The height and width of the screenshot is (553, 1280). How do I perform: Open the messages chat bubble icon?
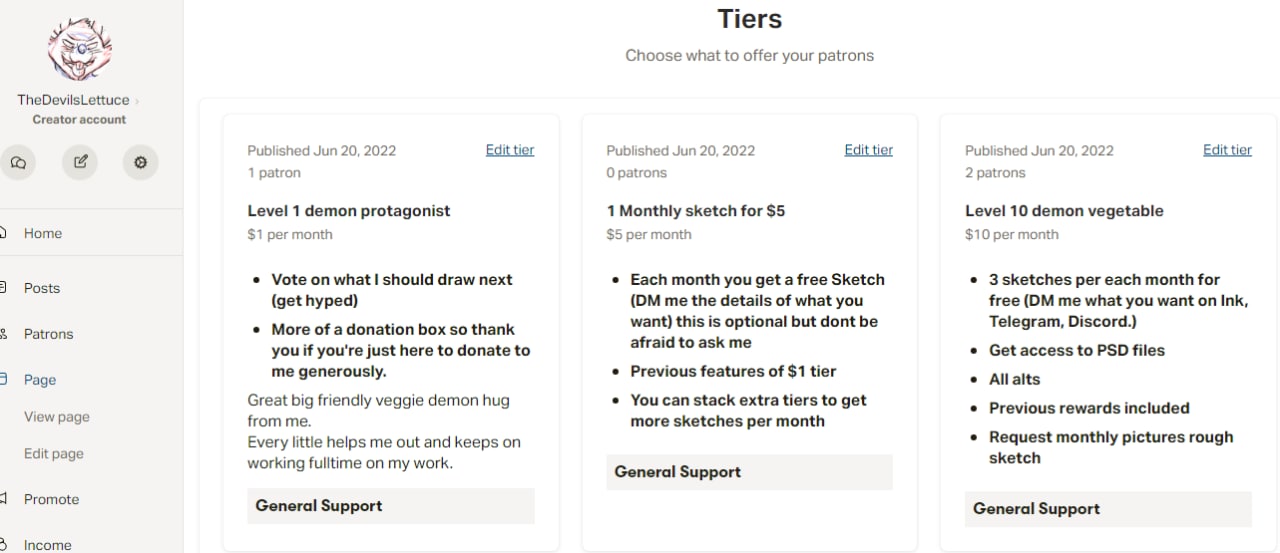(x=18, y=162)
